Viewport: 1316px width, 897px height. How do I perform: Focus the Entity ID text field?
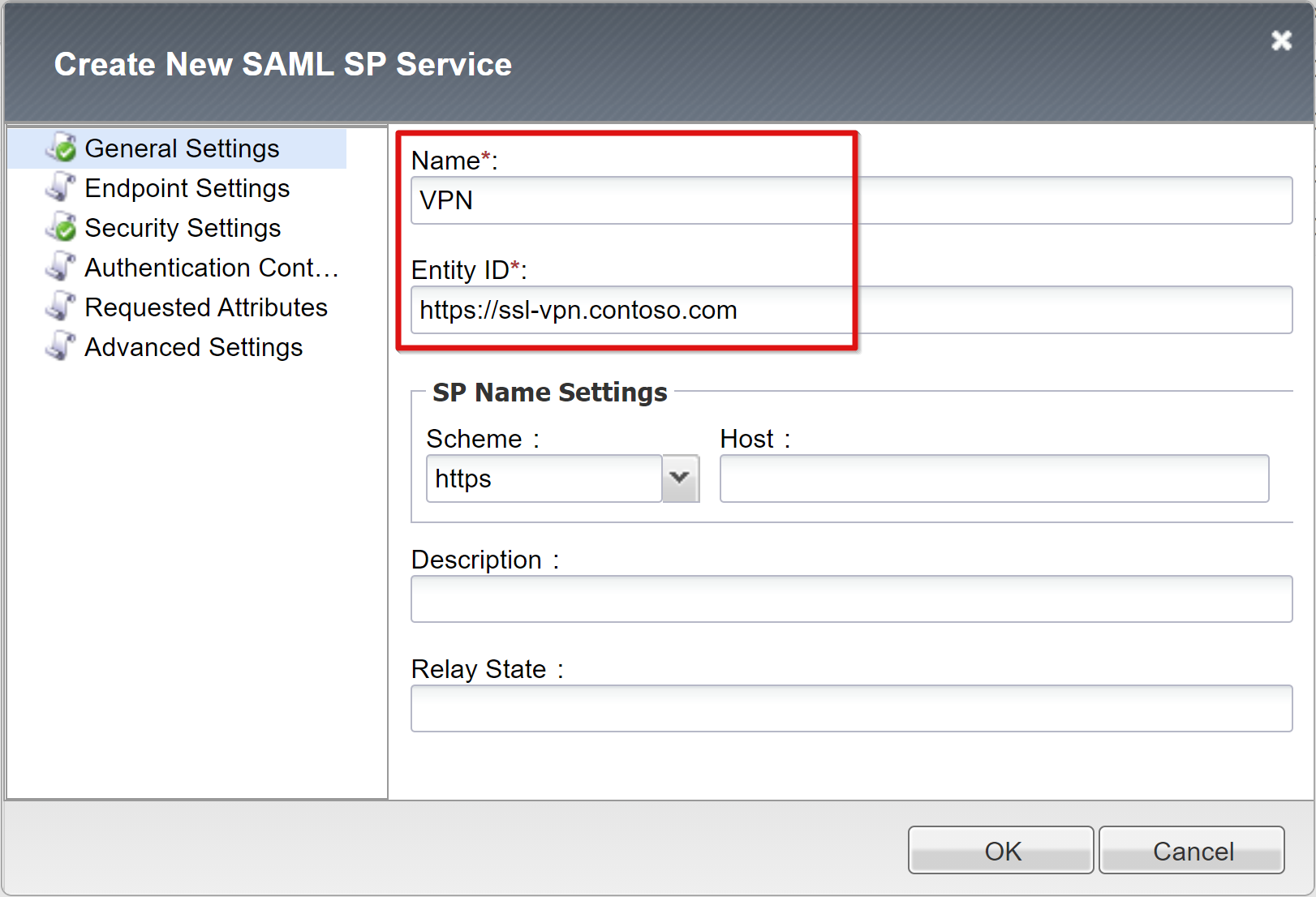point(850,310)
